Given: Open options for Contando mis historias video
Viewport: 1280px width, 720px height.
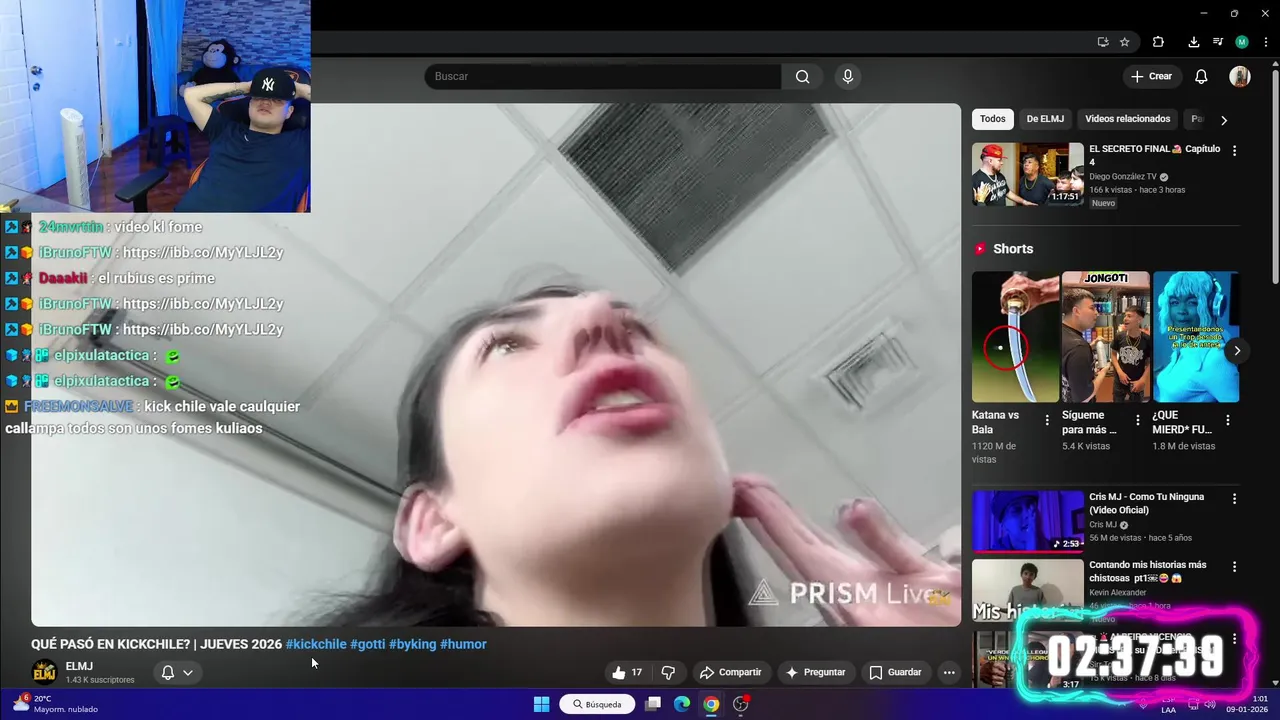Looking at the screenshot, I should point(1234,566).
